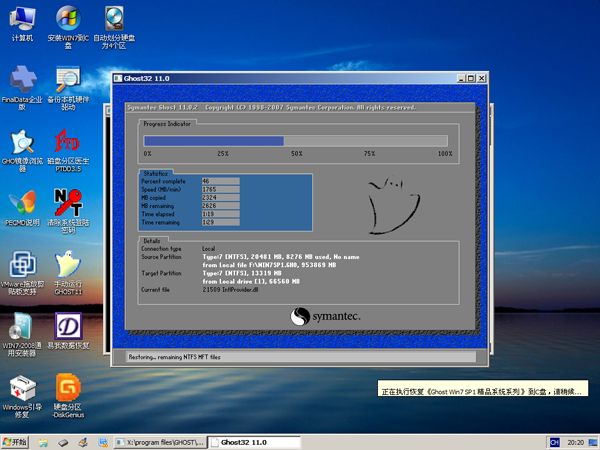Click the 100% progress scale label
Viewport: 600px width, 450px height.
click(445, 153)
